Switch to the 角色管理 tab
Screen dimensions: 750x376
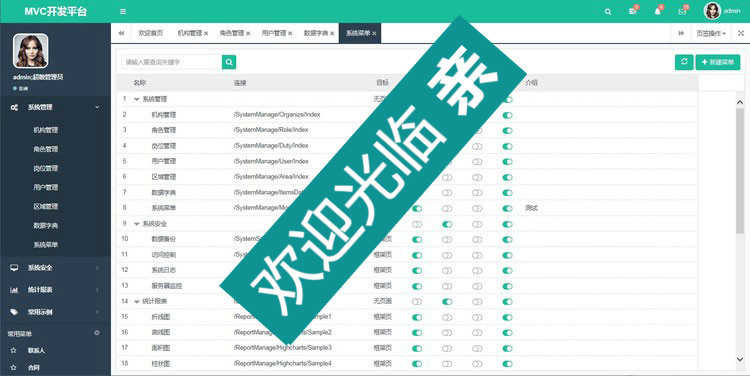pos(232,33)
